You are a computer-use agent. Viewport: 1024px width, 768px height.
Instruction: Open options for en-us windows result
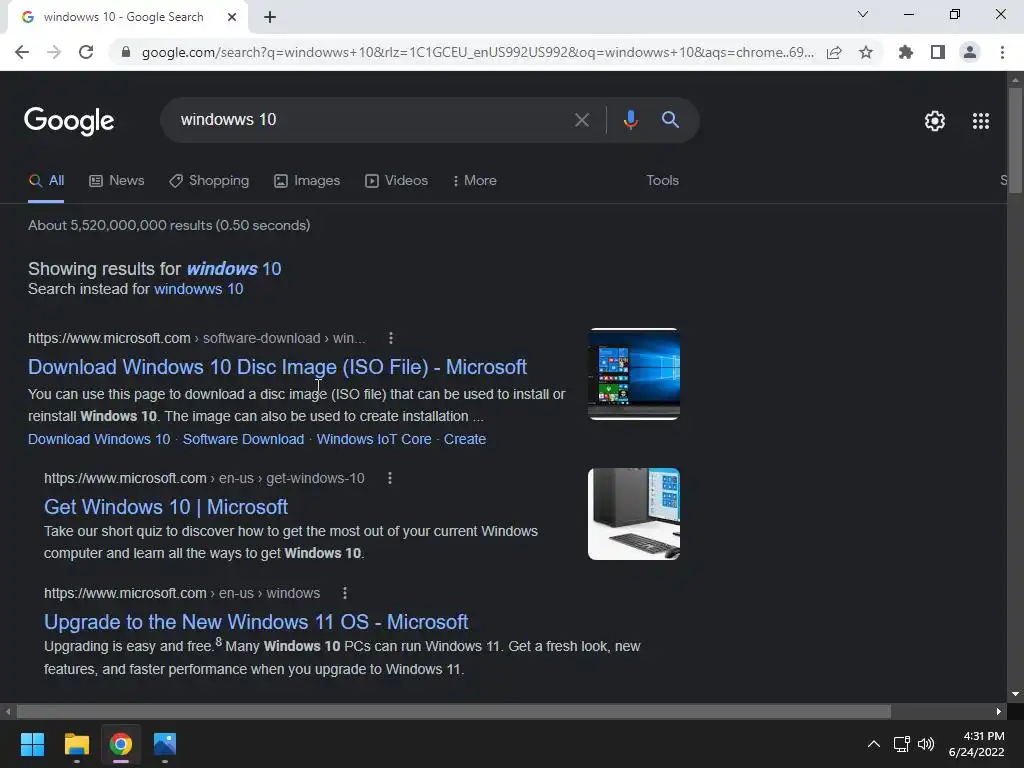[x=345, y=593]
